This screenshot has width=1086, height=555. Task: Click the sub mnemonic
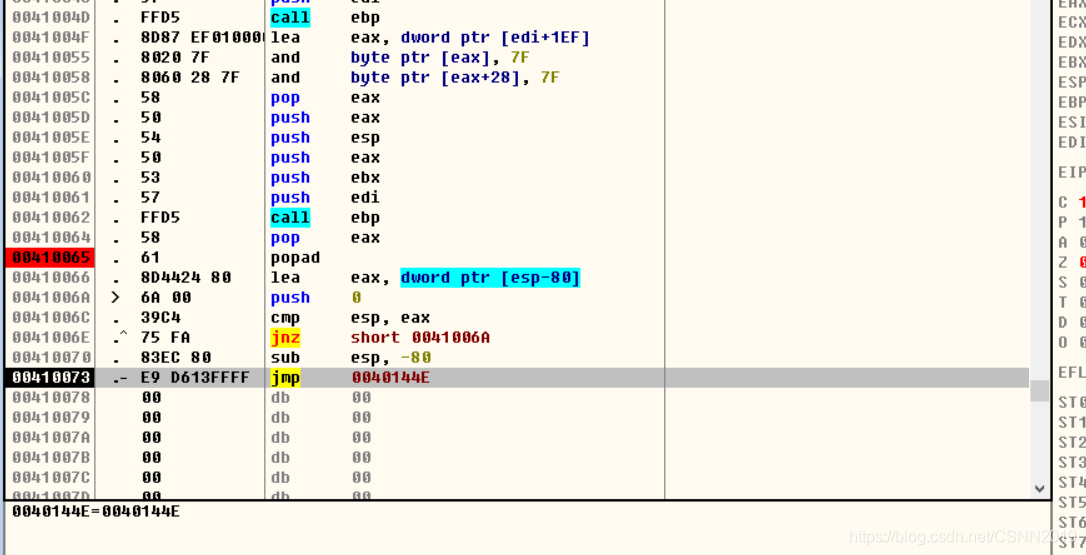pos(285,358)
